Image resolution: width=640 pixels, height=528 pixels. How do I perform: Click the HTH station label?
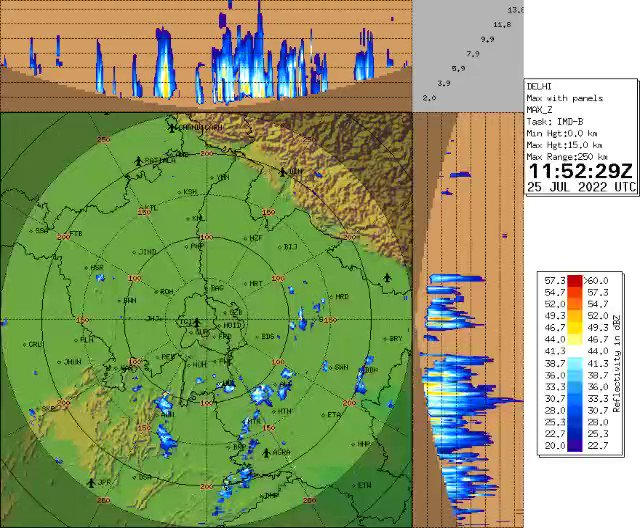pos(284,411)
